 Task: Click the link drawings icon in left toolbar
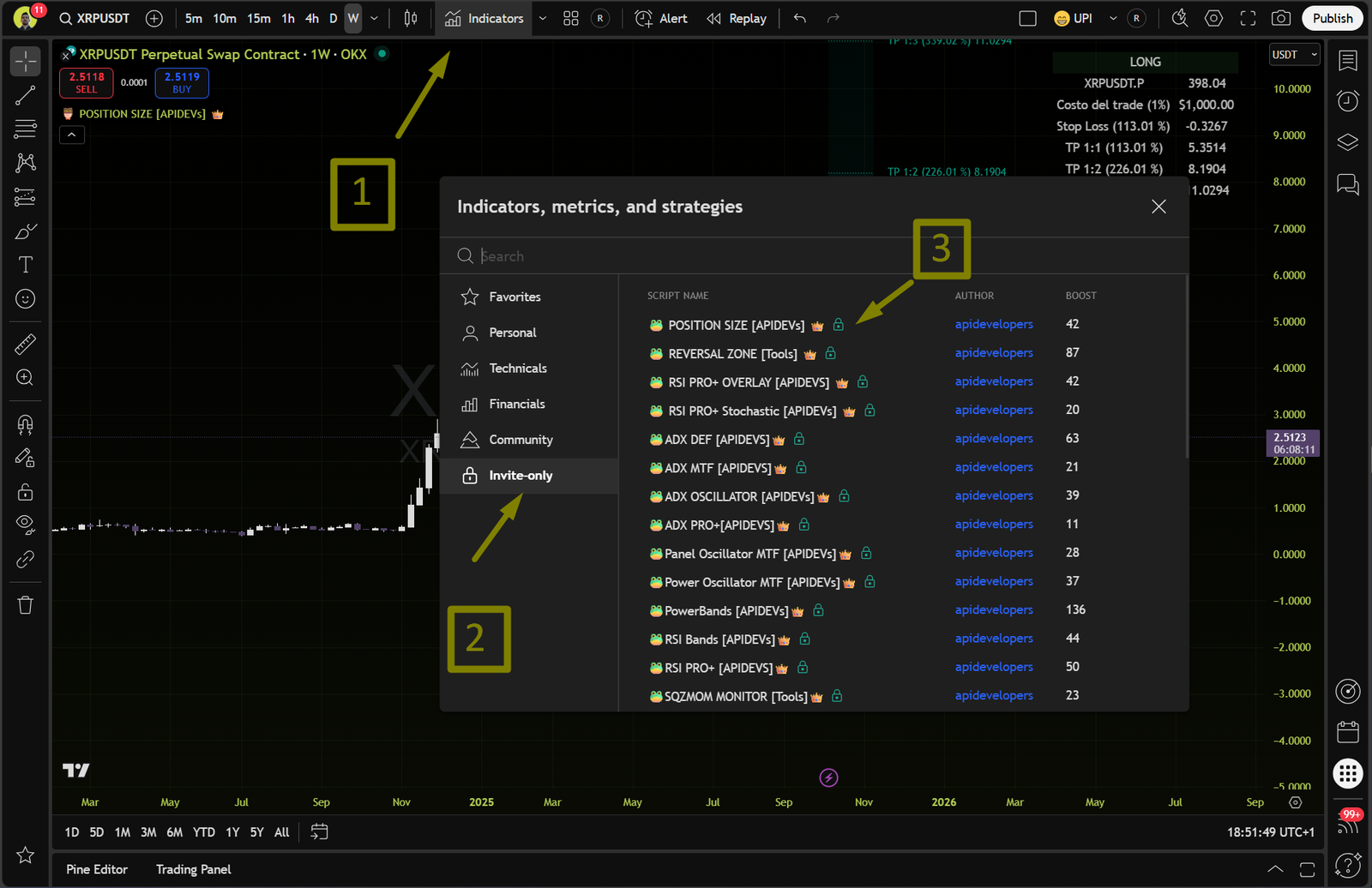pyautogui.click(x=26, y=560)
